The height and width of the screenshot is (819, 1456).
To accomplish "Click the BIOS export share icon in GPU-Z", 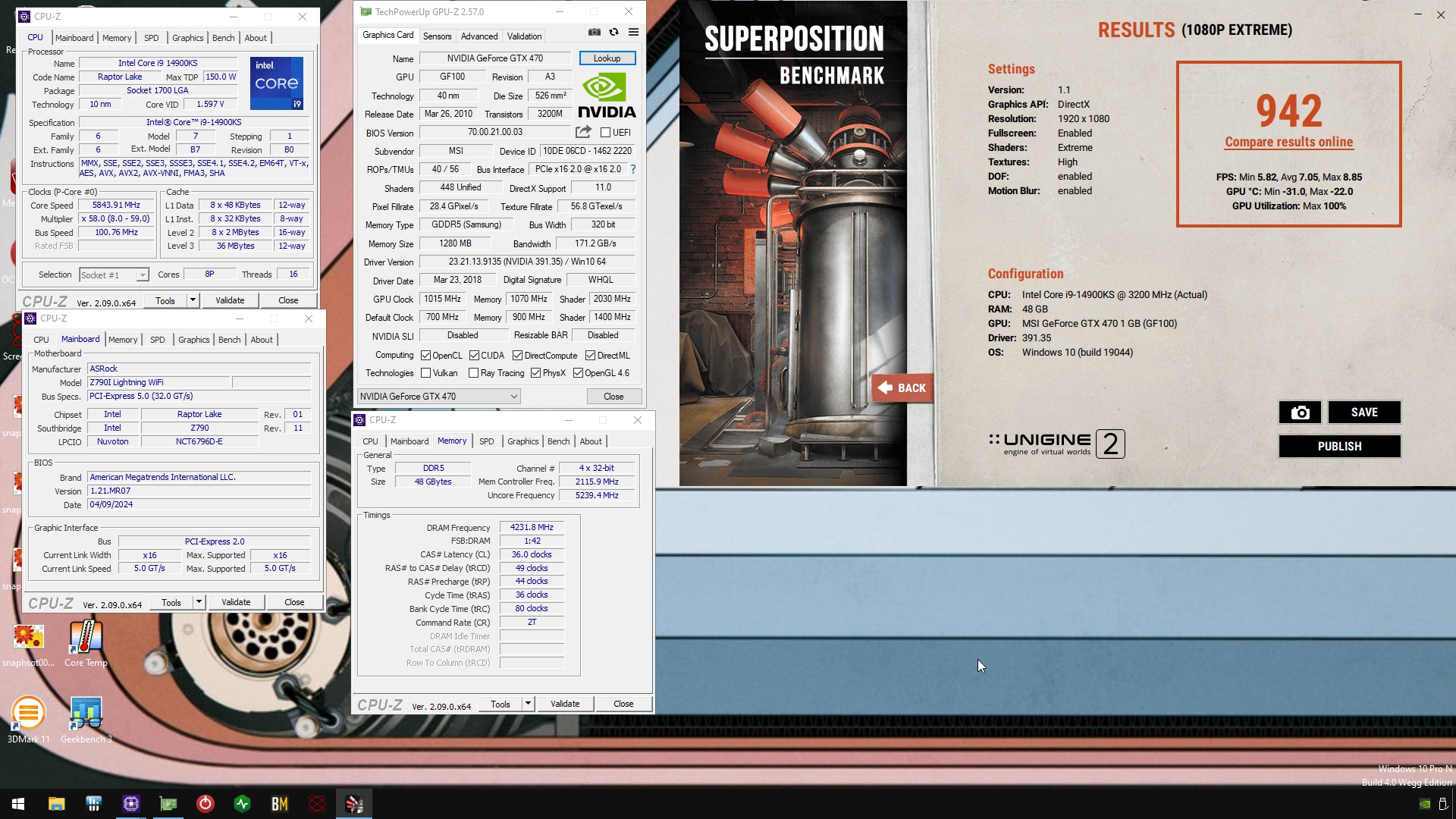I will tap(583, 132).
